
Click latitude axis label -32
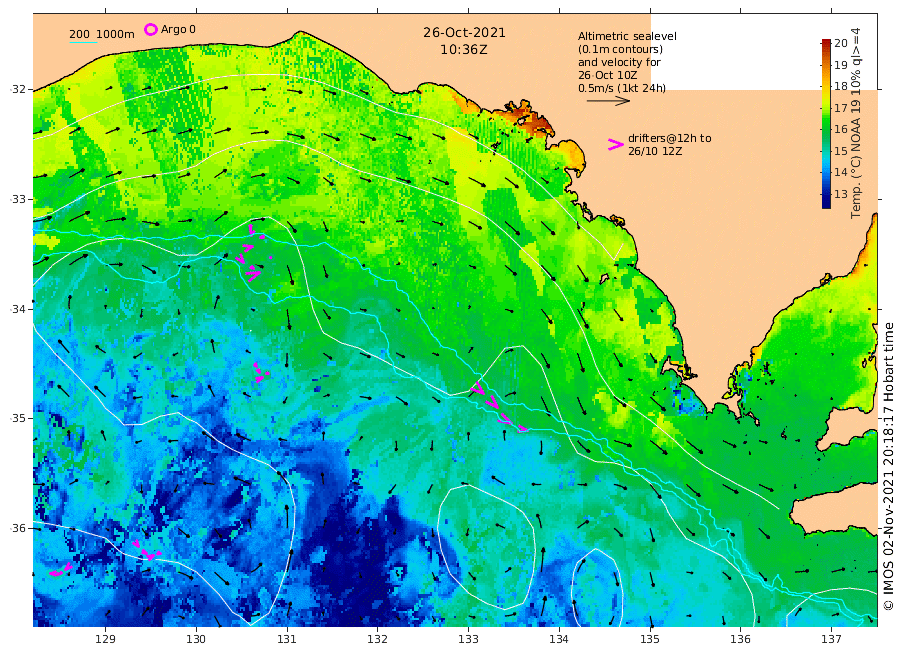pos(18,90)
